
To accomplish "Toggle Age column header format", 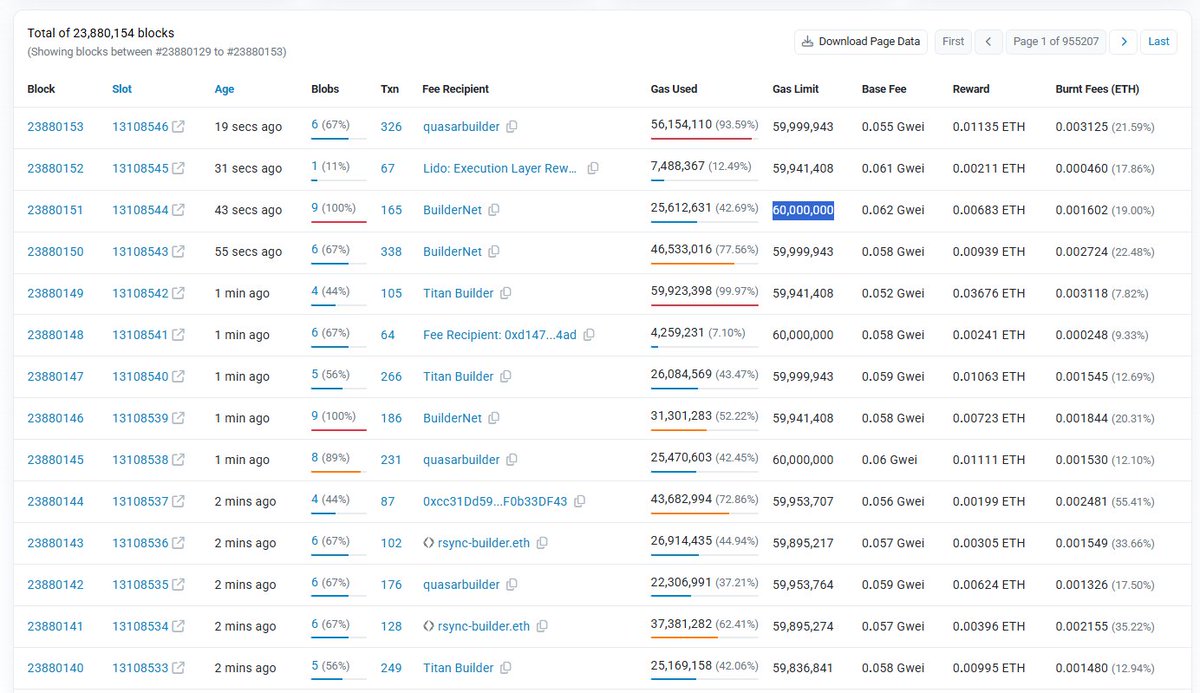I will tap(224, 89).
